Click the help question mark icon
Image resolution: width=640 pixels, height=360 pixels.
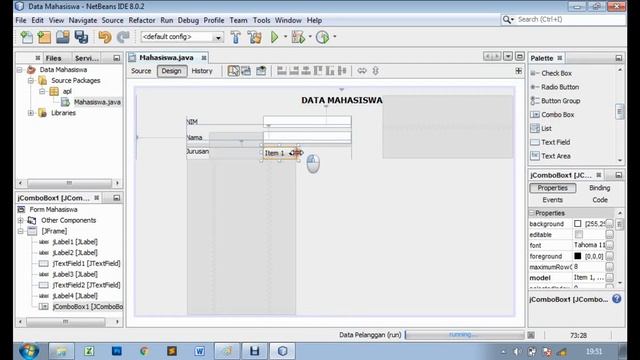pos(616,299)
